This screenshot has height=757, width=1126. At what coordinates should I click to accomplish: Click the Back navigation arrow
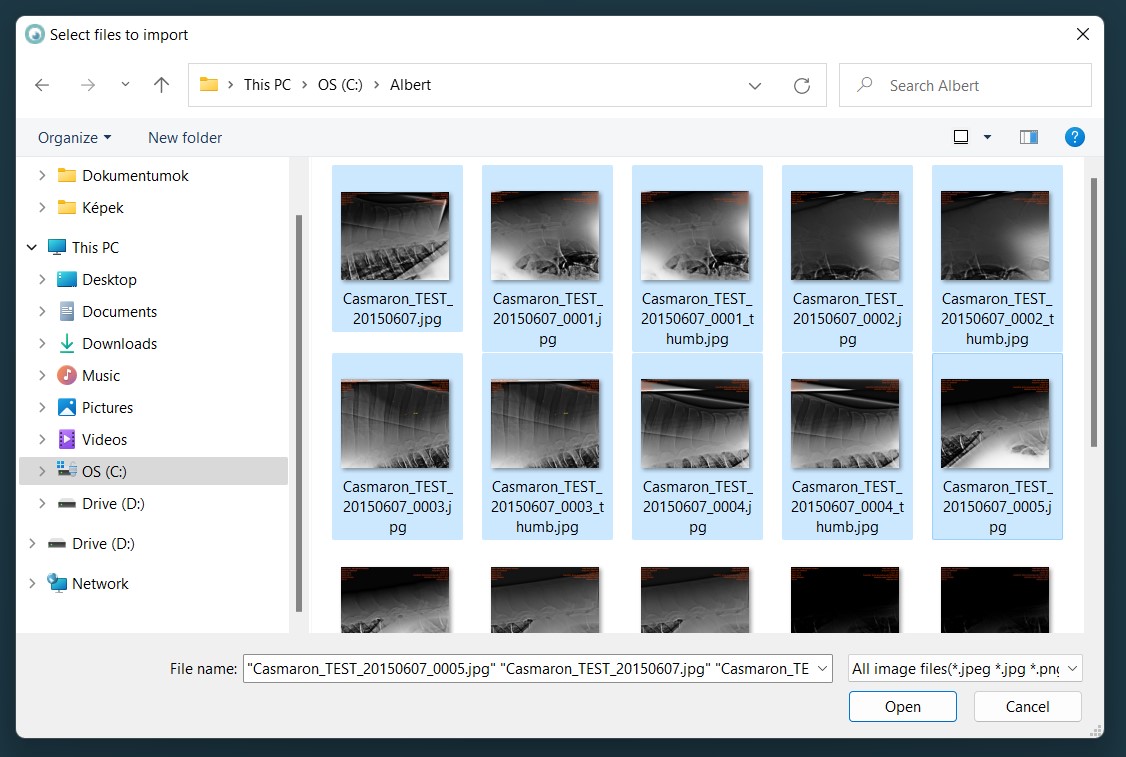tap(42, 86)
